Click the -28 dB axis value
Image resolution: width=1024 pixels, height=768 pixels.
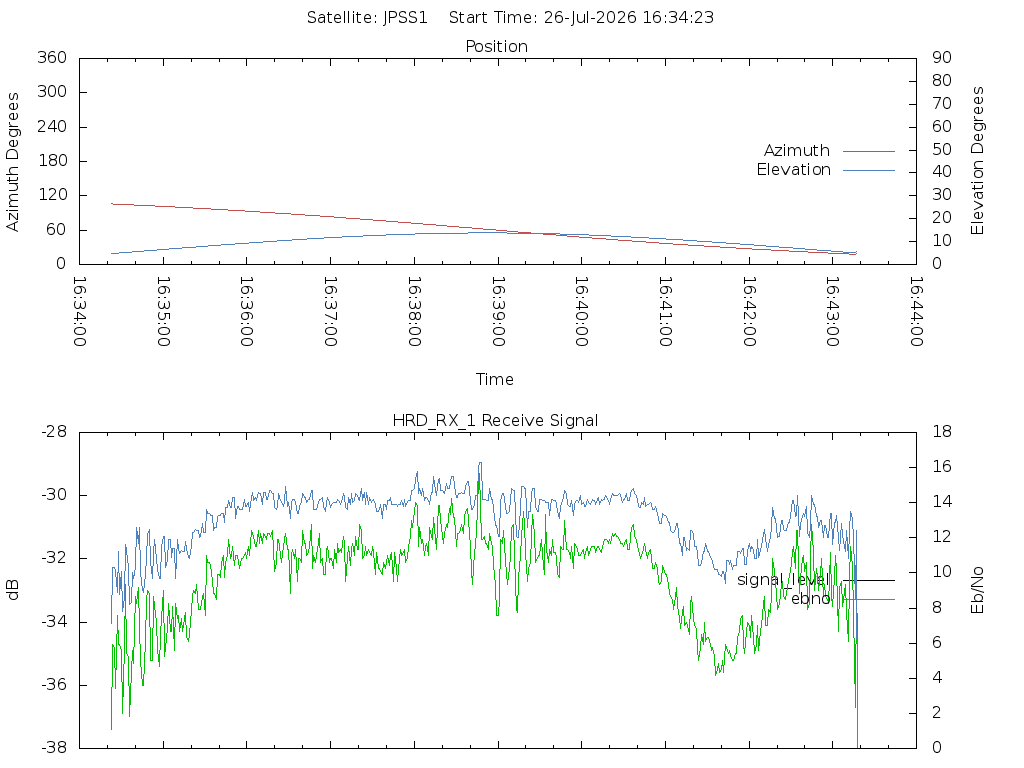pyautogui.click(x=54, y=432)
